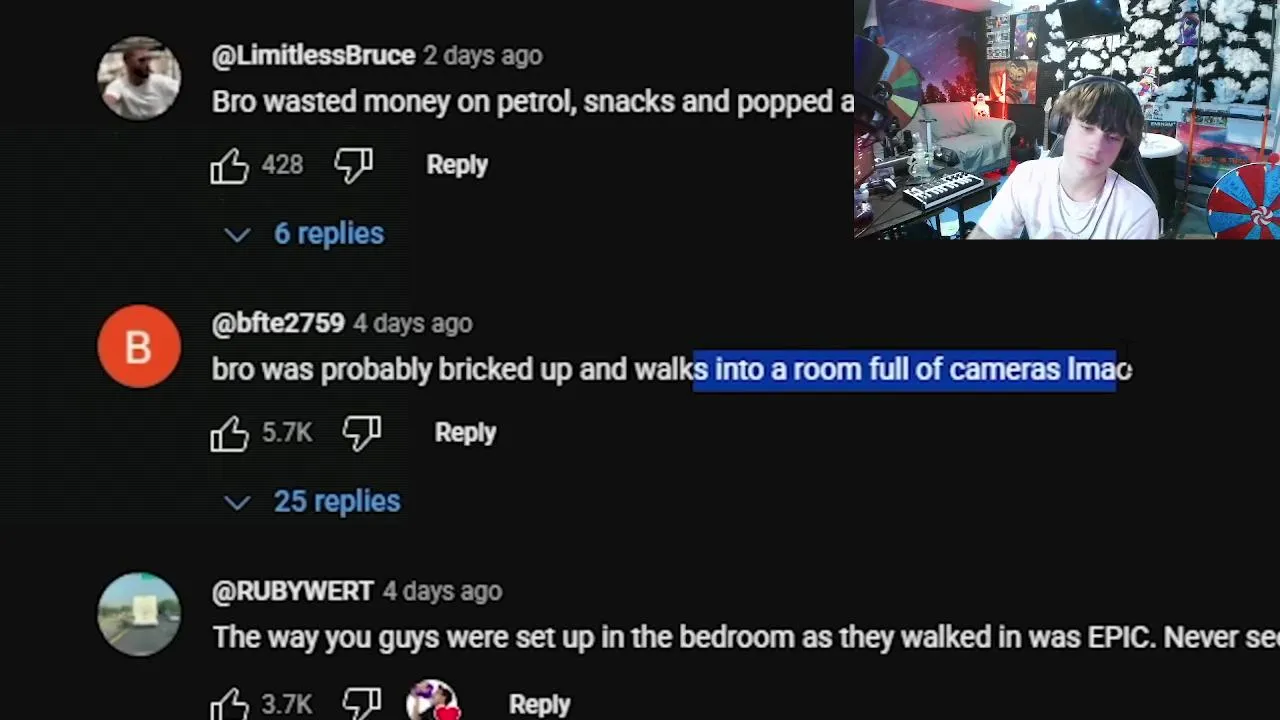The height and width of the screenshot is (720, 1280).
Task: Open @LimitlessBruce profile avatar
Action: click(139, 78)
